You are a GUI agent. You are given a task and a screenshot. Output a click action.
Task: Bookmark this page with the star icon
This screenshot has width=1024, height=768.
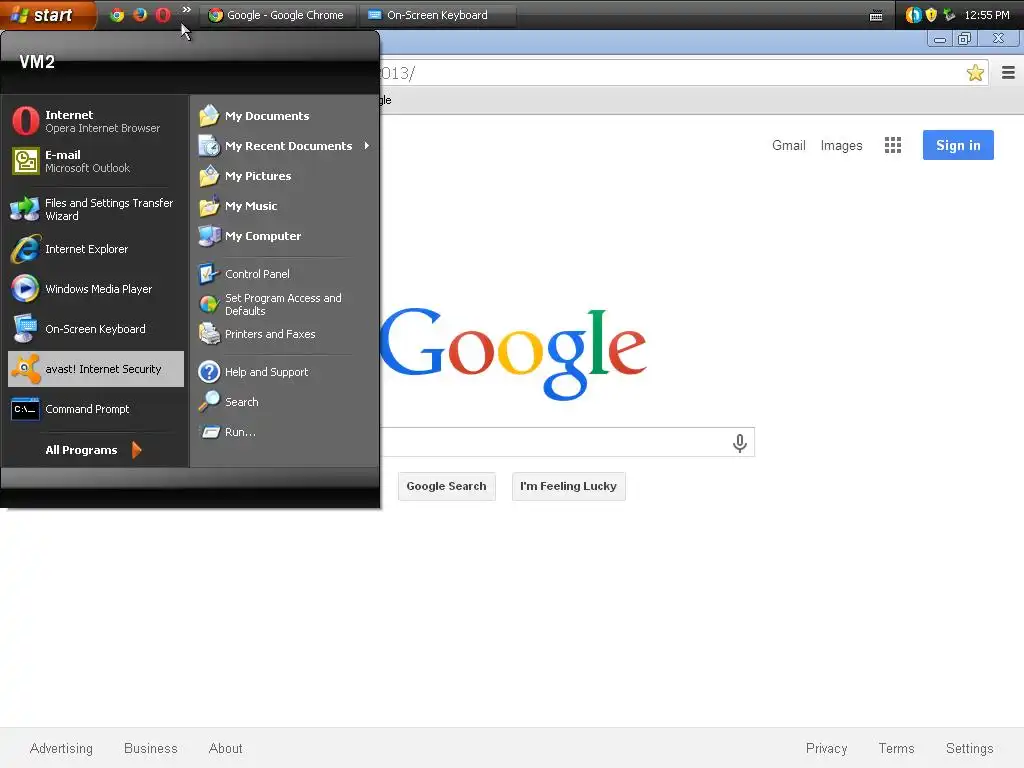[975, 72]
